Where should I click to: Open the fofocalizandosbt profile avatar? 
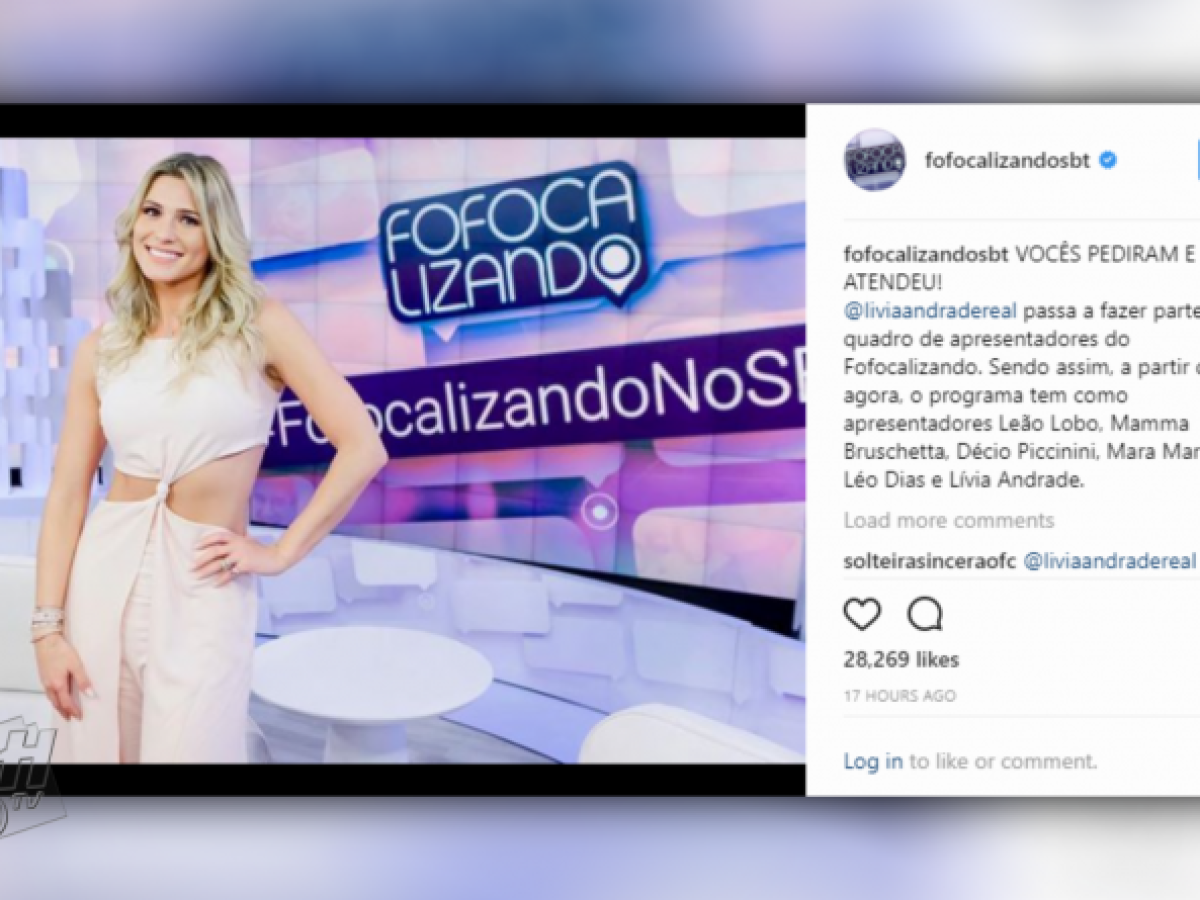pos(874,160)
